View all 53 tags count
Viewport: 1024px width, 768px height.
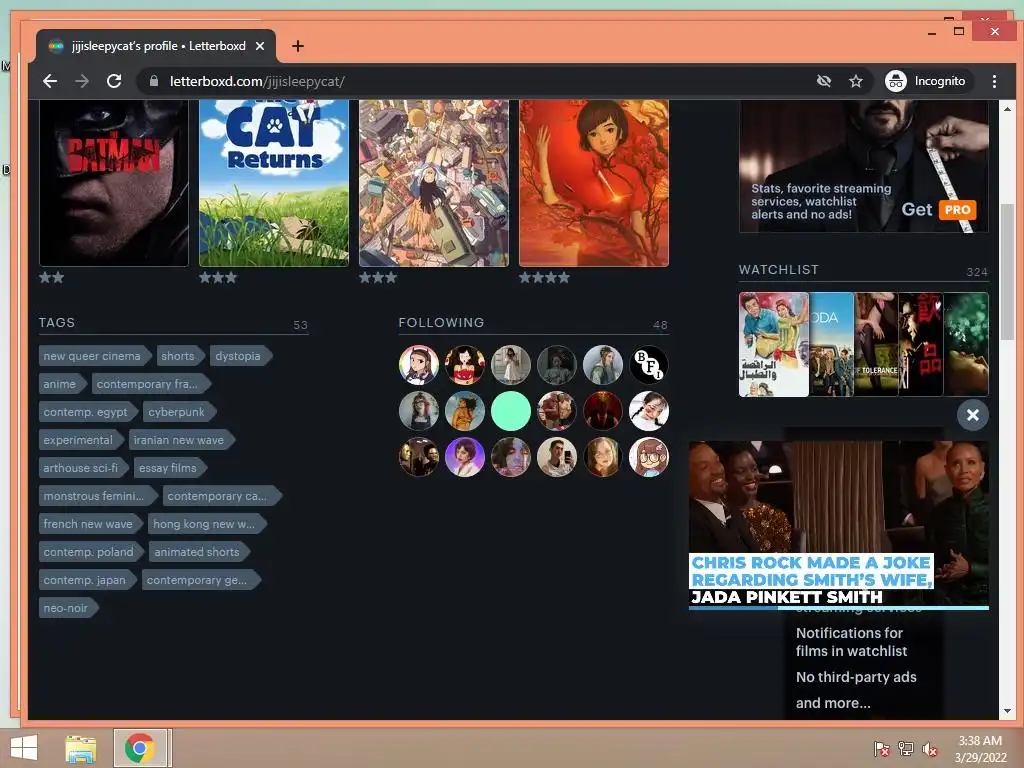300,325
